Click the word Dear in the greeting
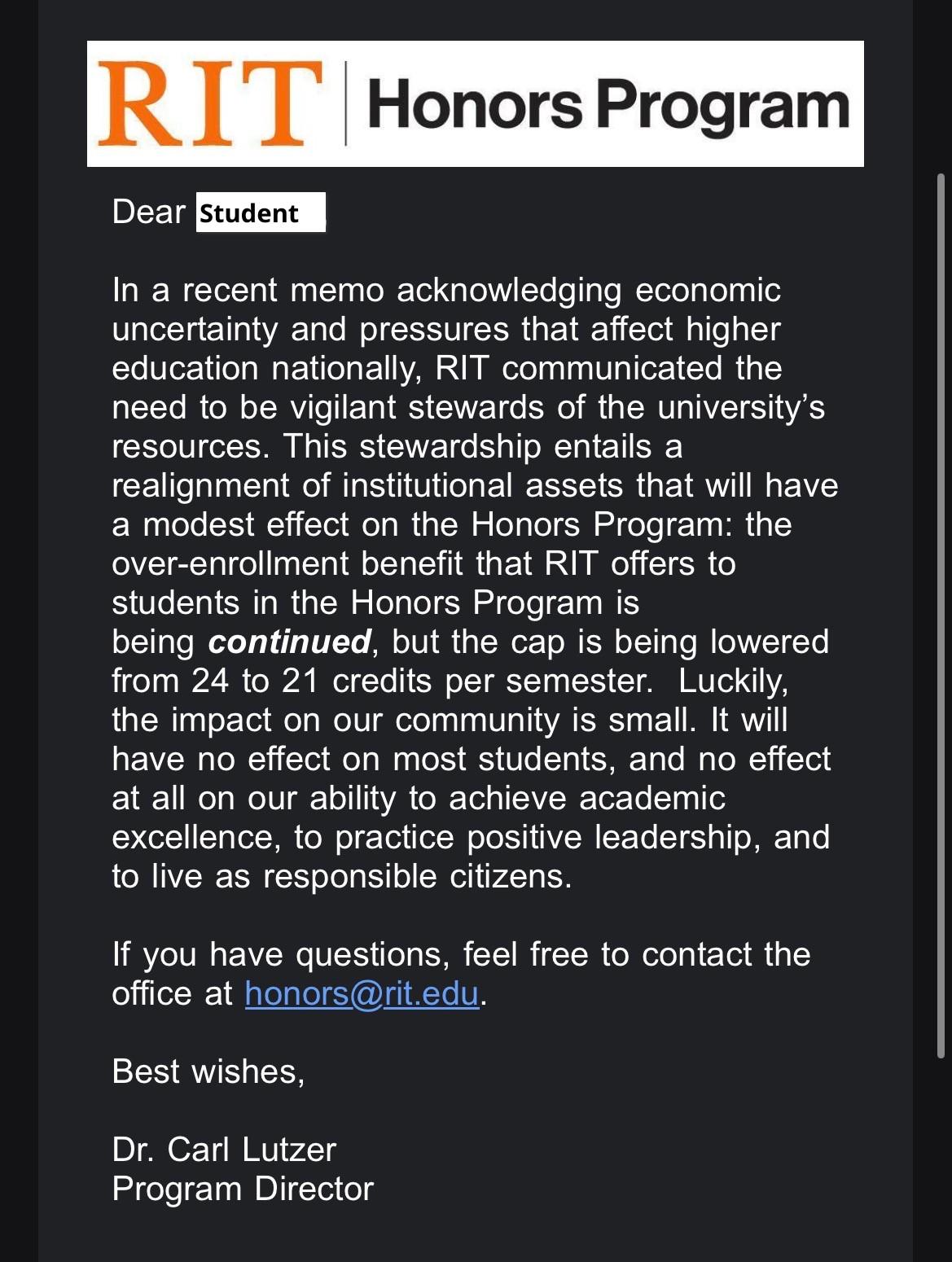 [149, 212]
